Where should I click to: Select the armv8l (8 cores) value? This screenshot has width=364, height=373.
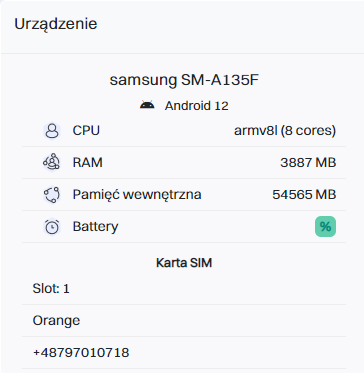(285, 131)
